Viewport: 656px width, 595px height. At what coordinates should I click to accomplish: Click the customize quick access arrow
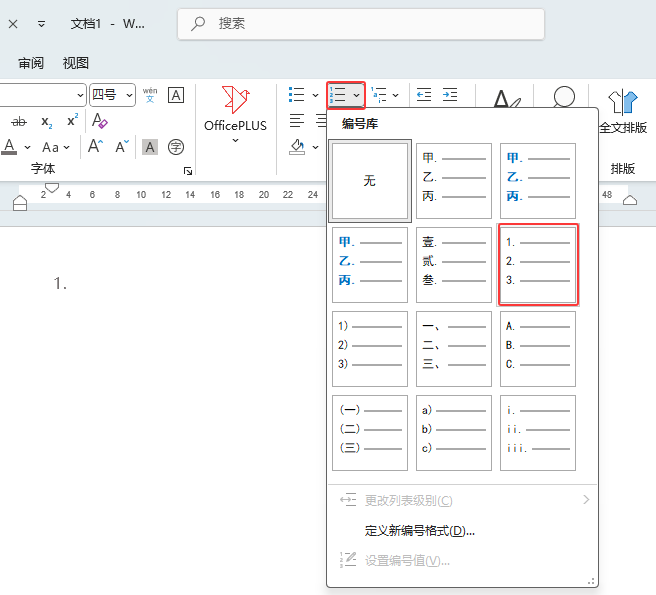pos(41,24)
